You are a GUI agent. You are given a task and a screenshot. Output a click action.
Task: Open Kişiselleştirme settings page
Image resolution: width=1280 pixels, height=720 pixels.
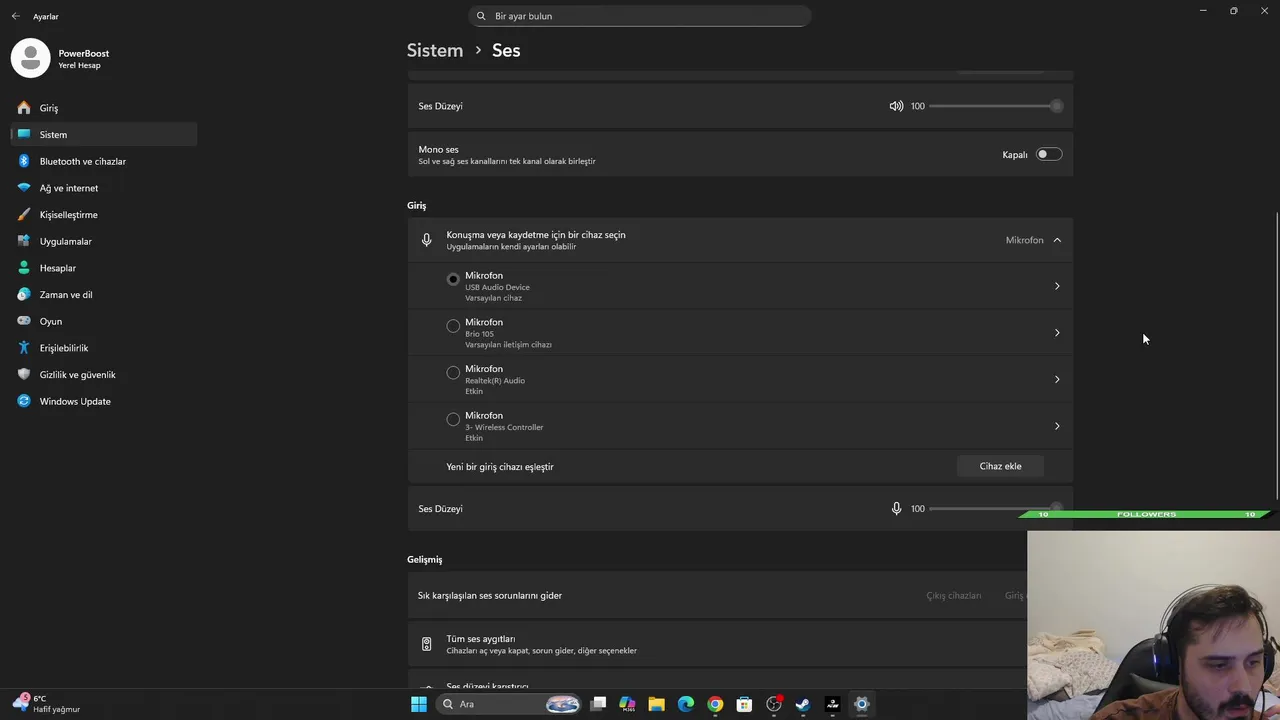(x=104, y=215)
